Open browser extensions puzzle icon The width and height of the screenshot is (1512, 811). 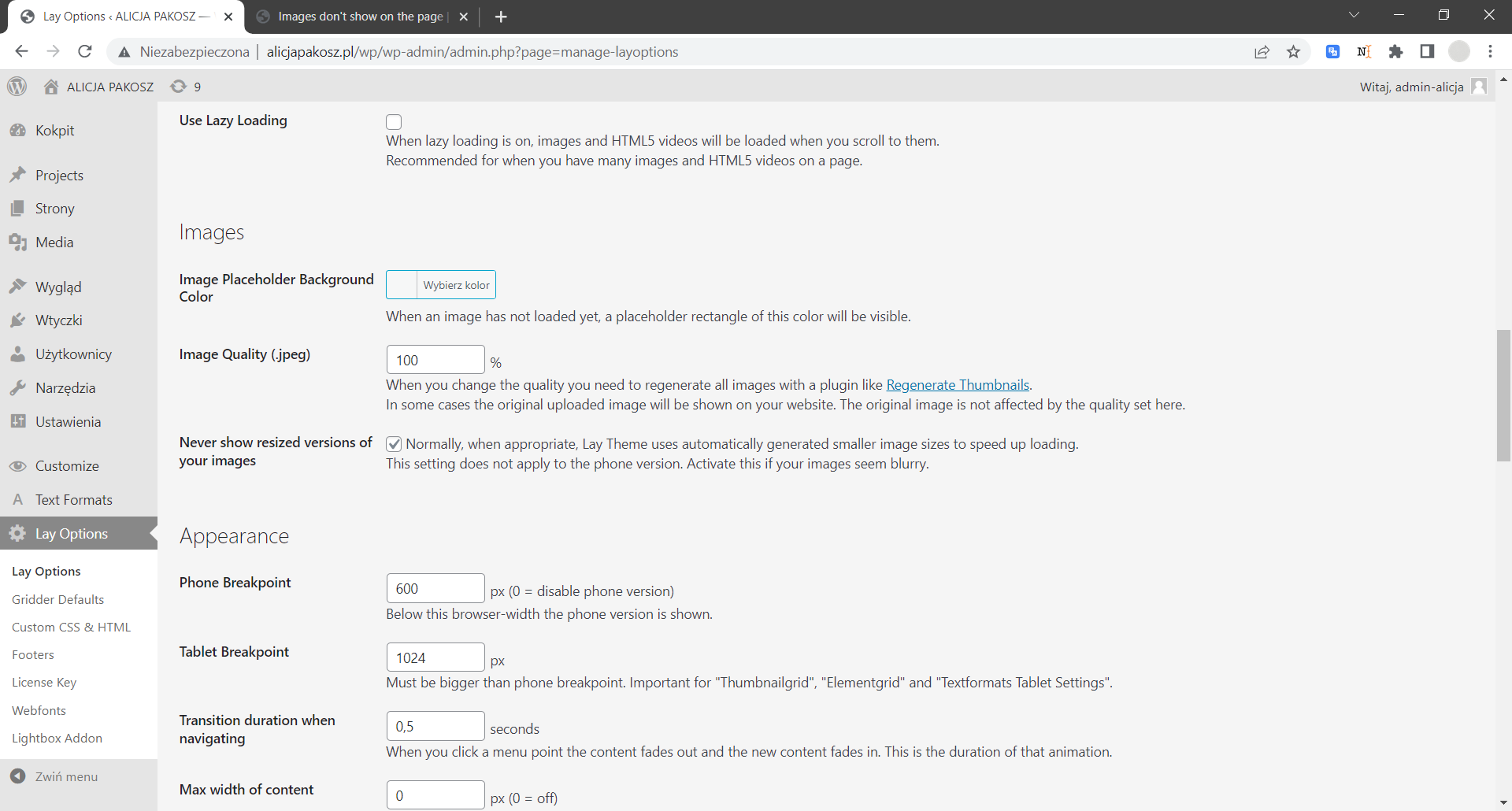1395,52
